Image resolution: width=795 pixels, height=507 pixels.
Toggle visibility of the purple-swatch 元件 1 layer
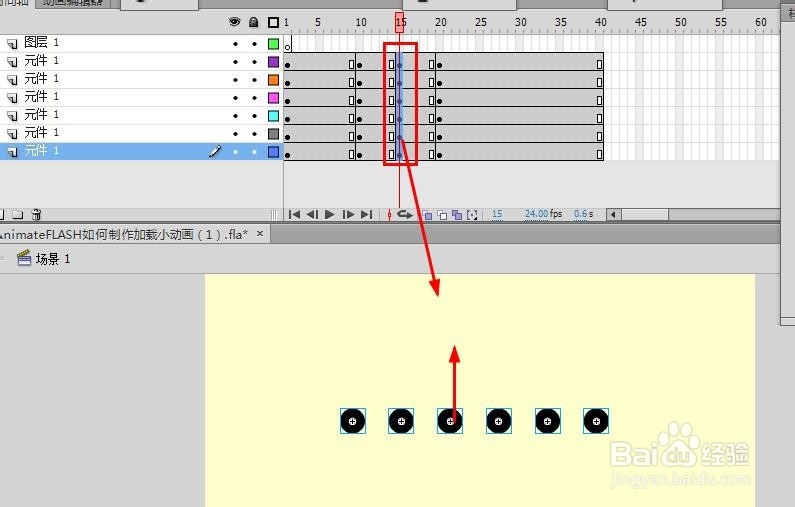coord(235,62)
